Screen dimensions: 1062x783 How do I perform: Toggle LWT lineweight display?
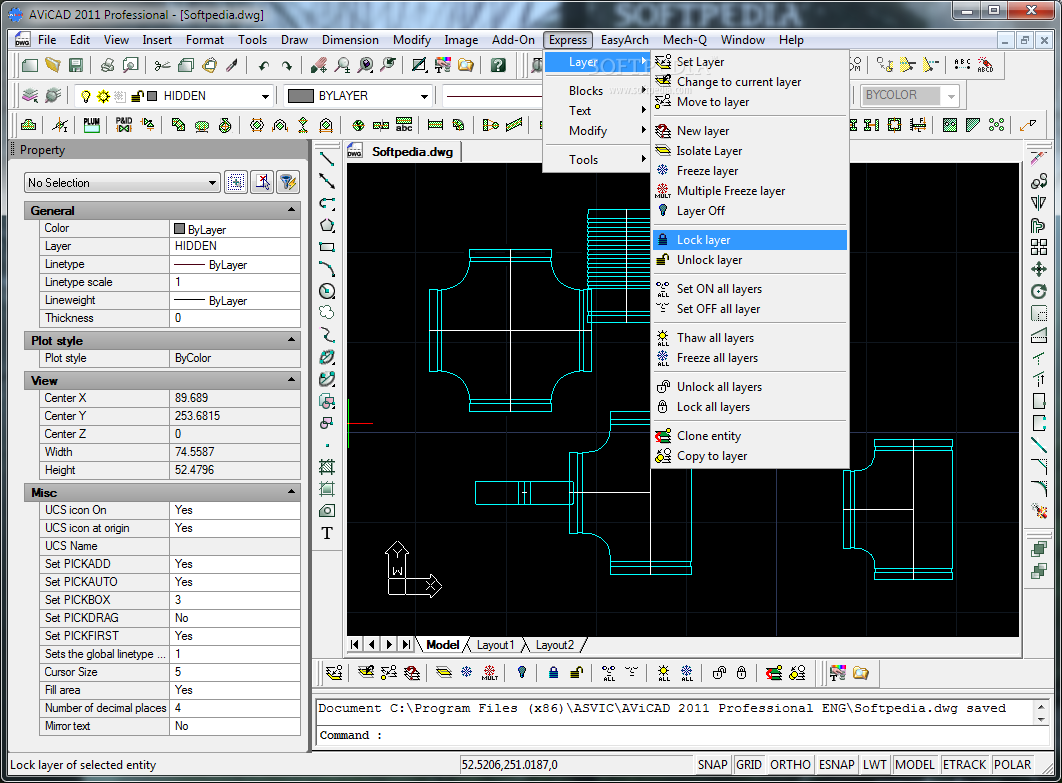click(x=874, y=765)
